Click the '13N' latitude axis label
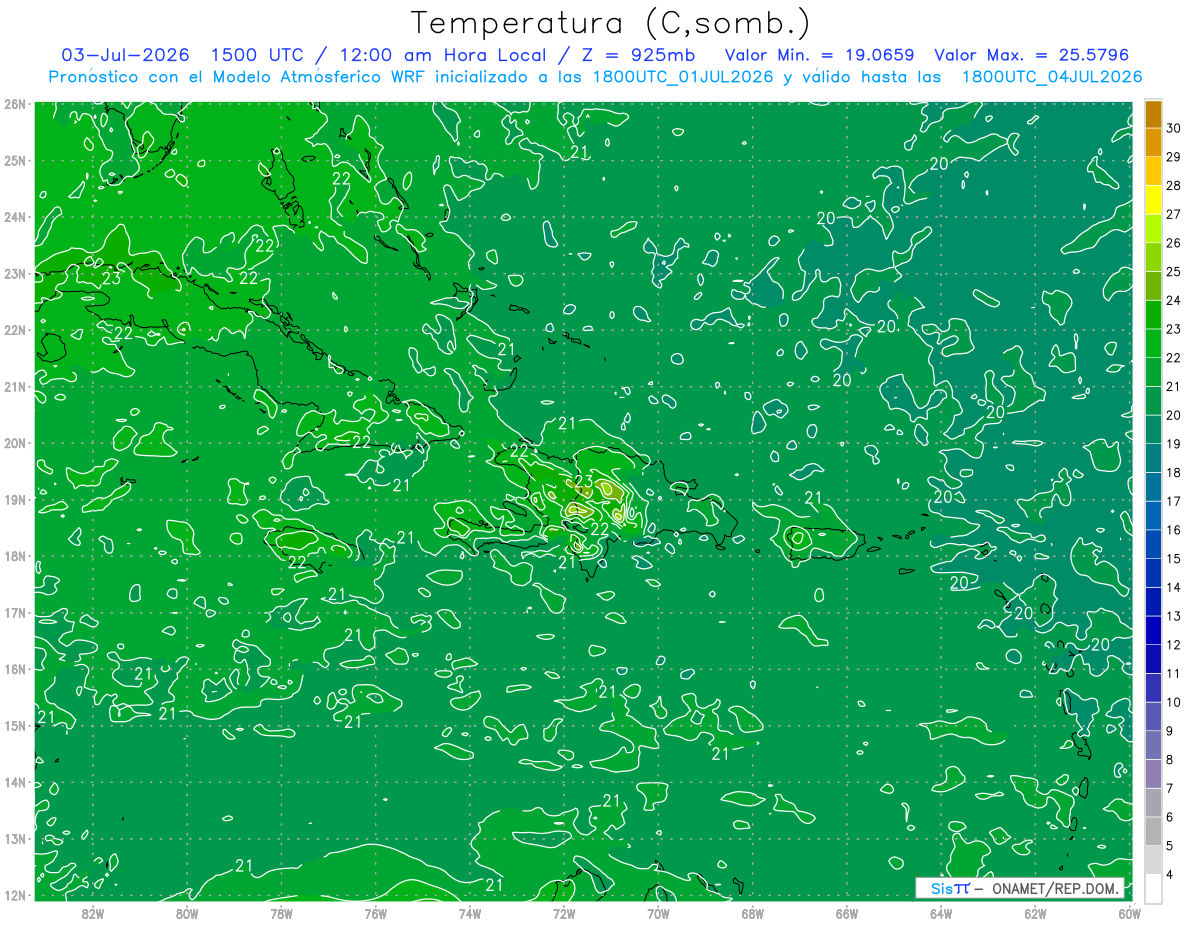 (14, 838)
